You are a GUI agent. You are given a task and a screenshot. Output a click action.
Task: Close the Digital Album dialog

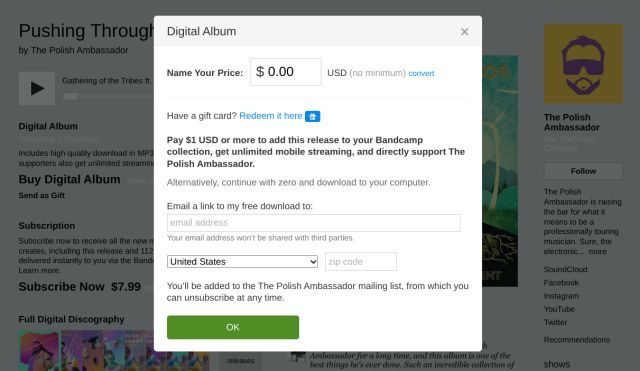coord(464,31)
